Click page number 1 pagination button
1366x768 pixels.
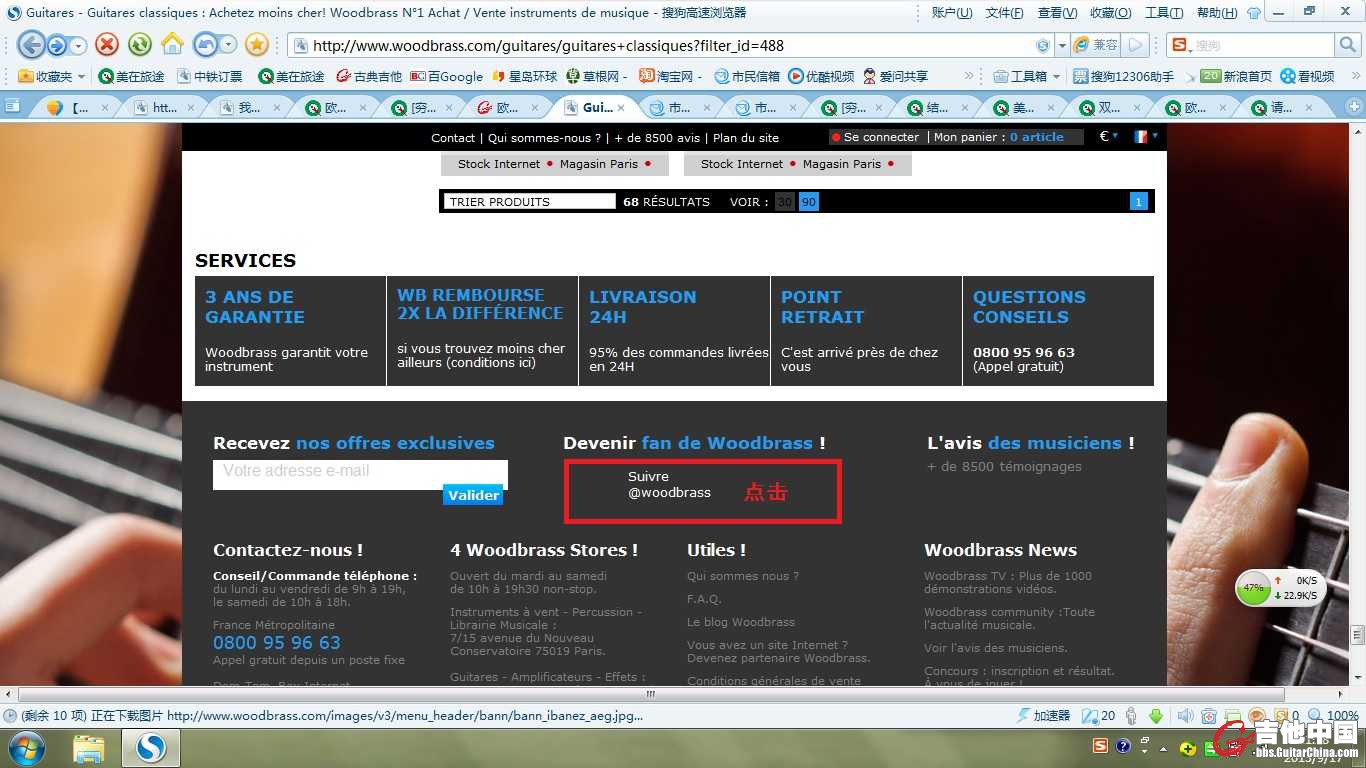pos(1138,201)
